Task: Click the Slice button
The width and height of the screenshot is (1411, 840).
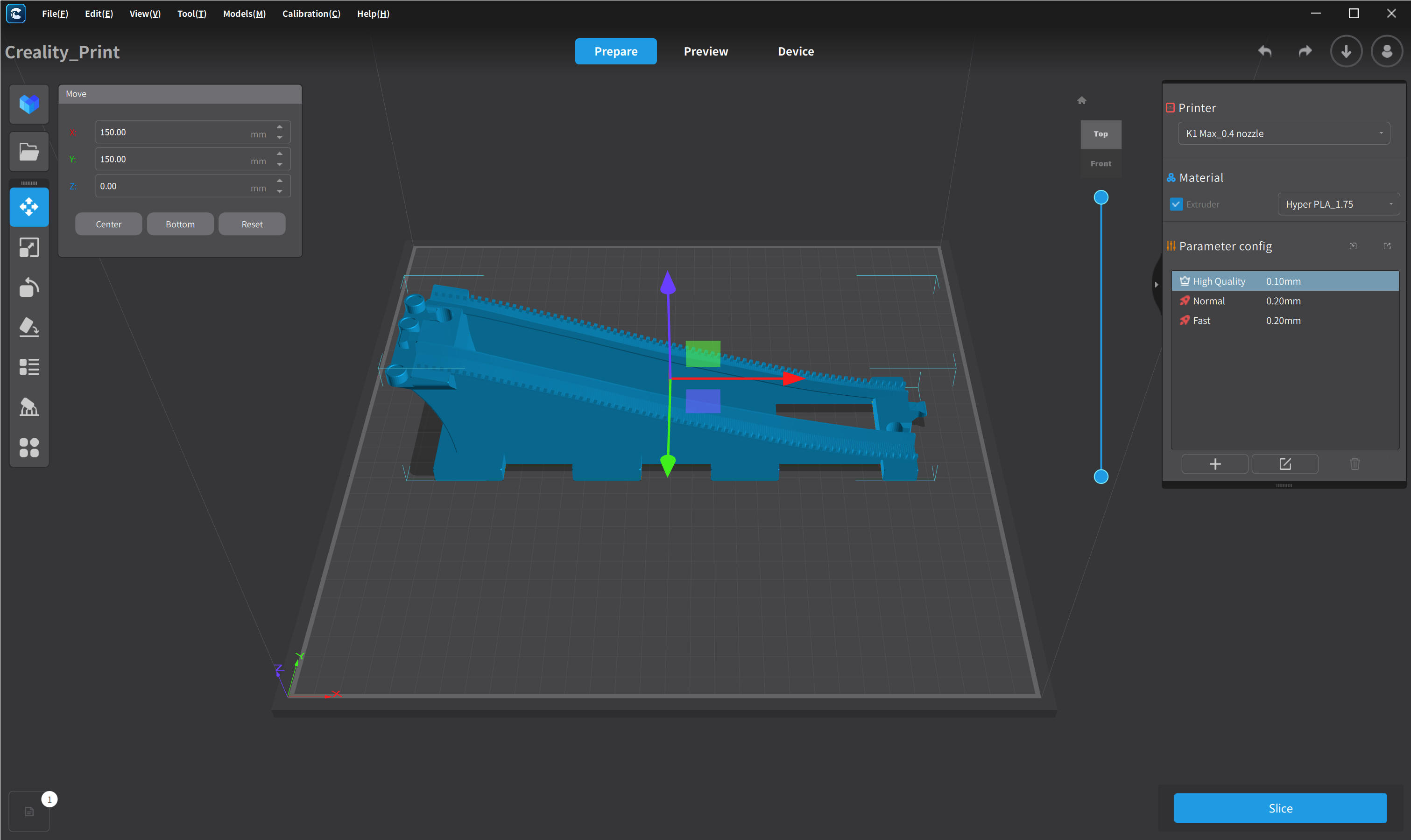Action: coord(1280,808)
